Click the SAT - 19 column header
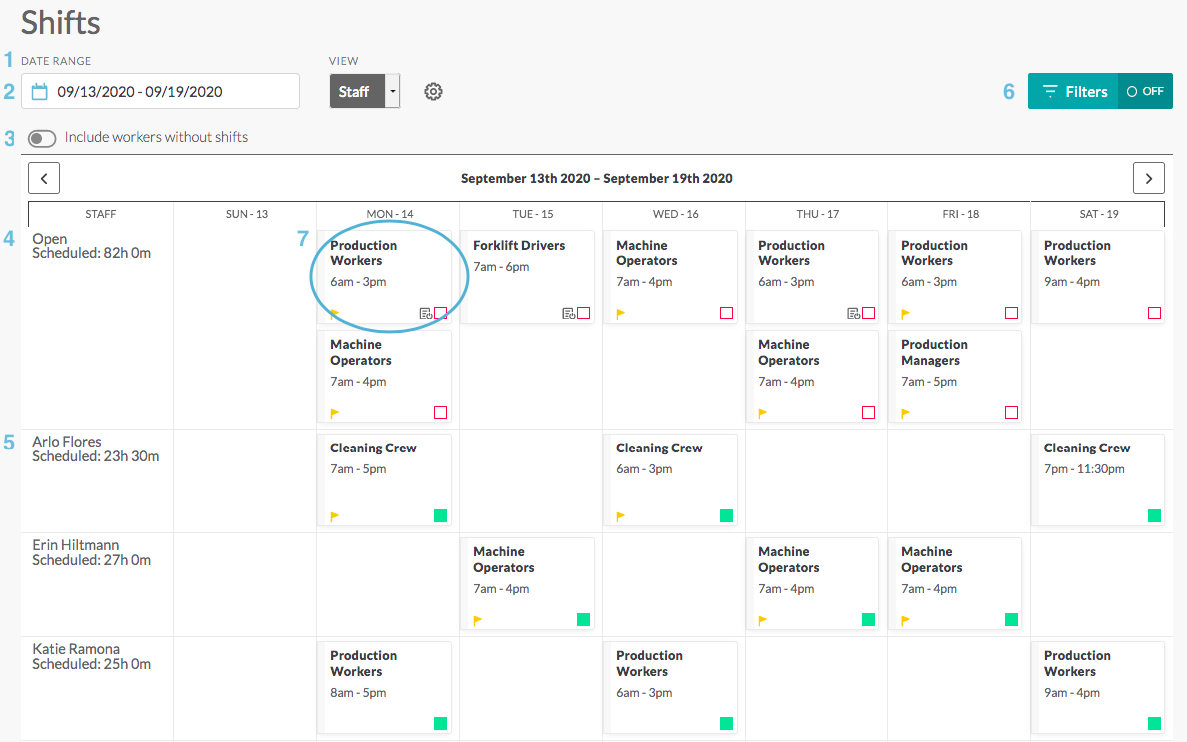The width and height of the screenshot is (1187, 742). [1099, 214]
